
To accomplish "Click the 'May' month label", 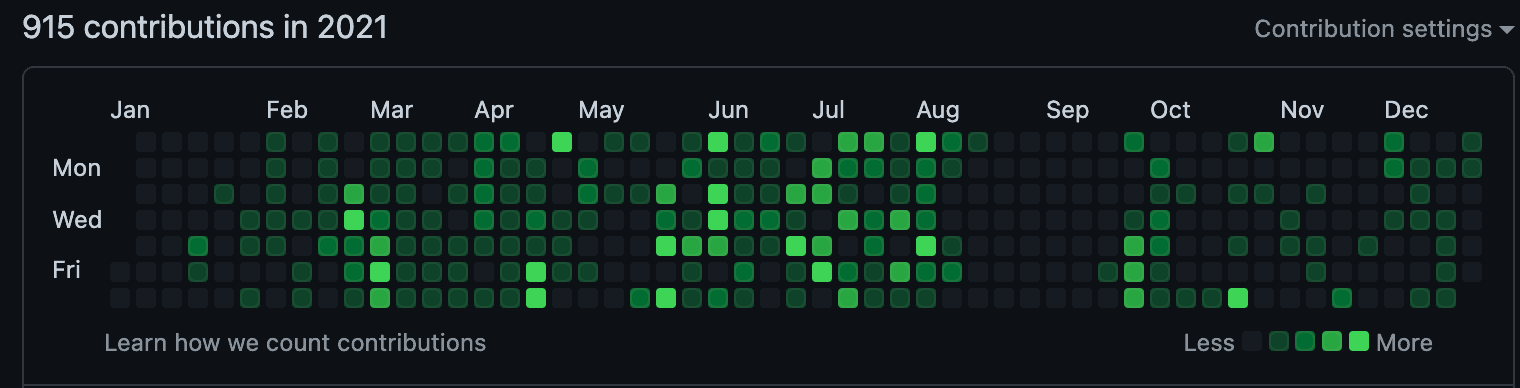I will pos(601,110).
